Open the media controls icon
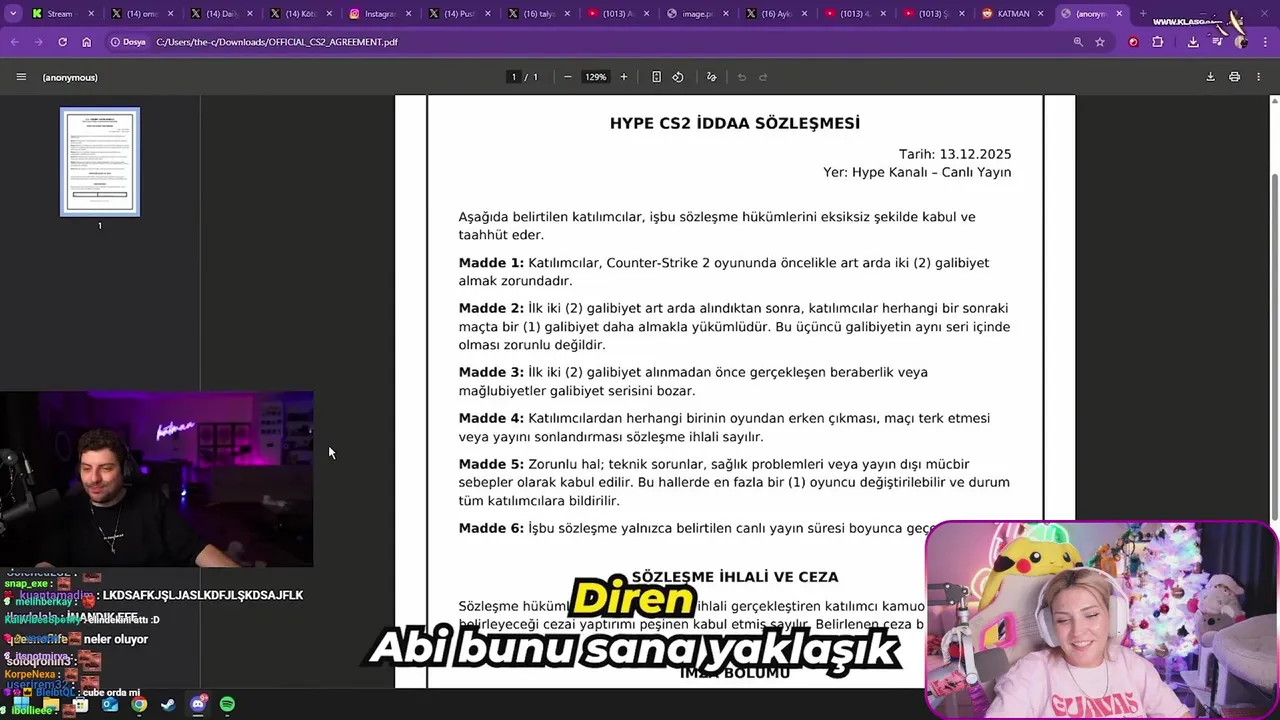 1217,42
